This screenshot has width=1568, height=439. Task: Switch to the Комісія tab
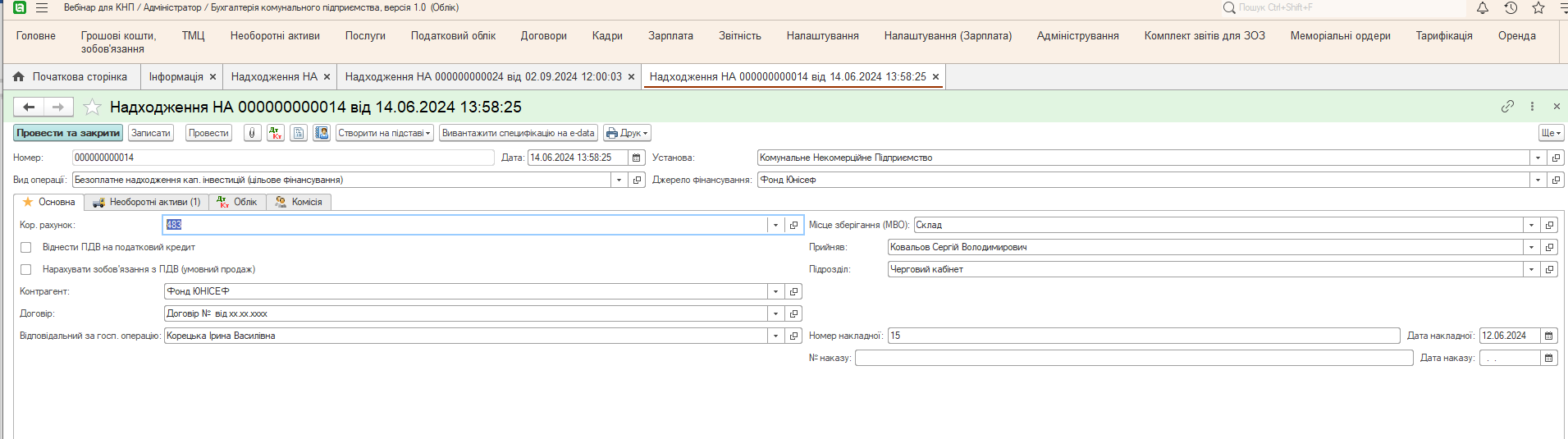click(299, 202)
